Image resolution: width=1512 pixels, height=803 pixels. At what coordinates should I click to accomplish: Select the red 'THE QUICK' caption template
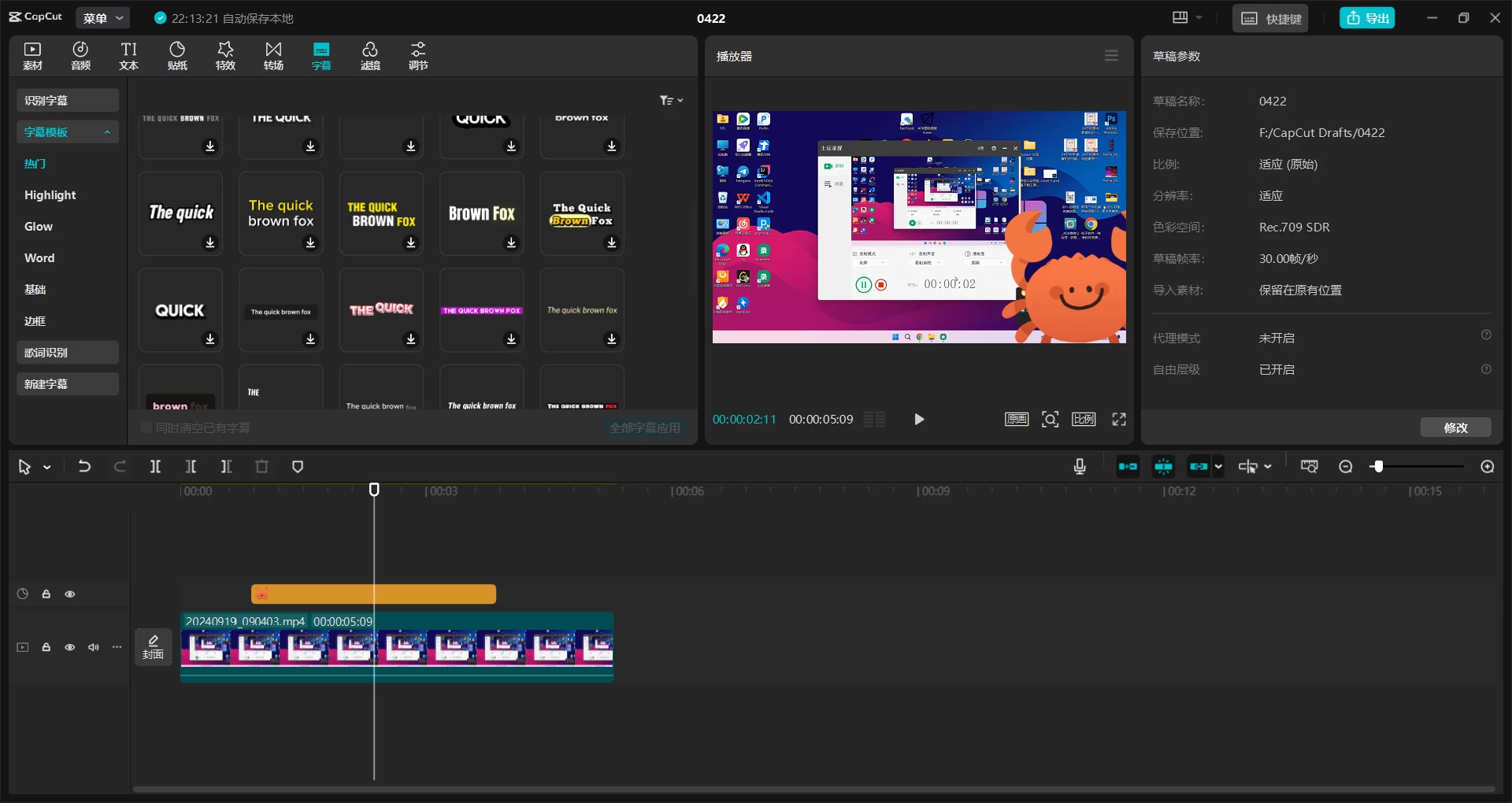coord(381,309)
